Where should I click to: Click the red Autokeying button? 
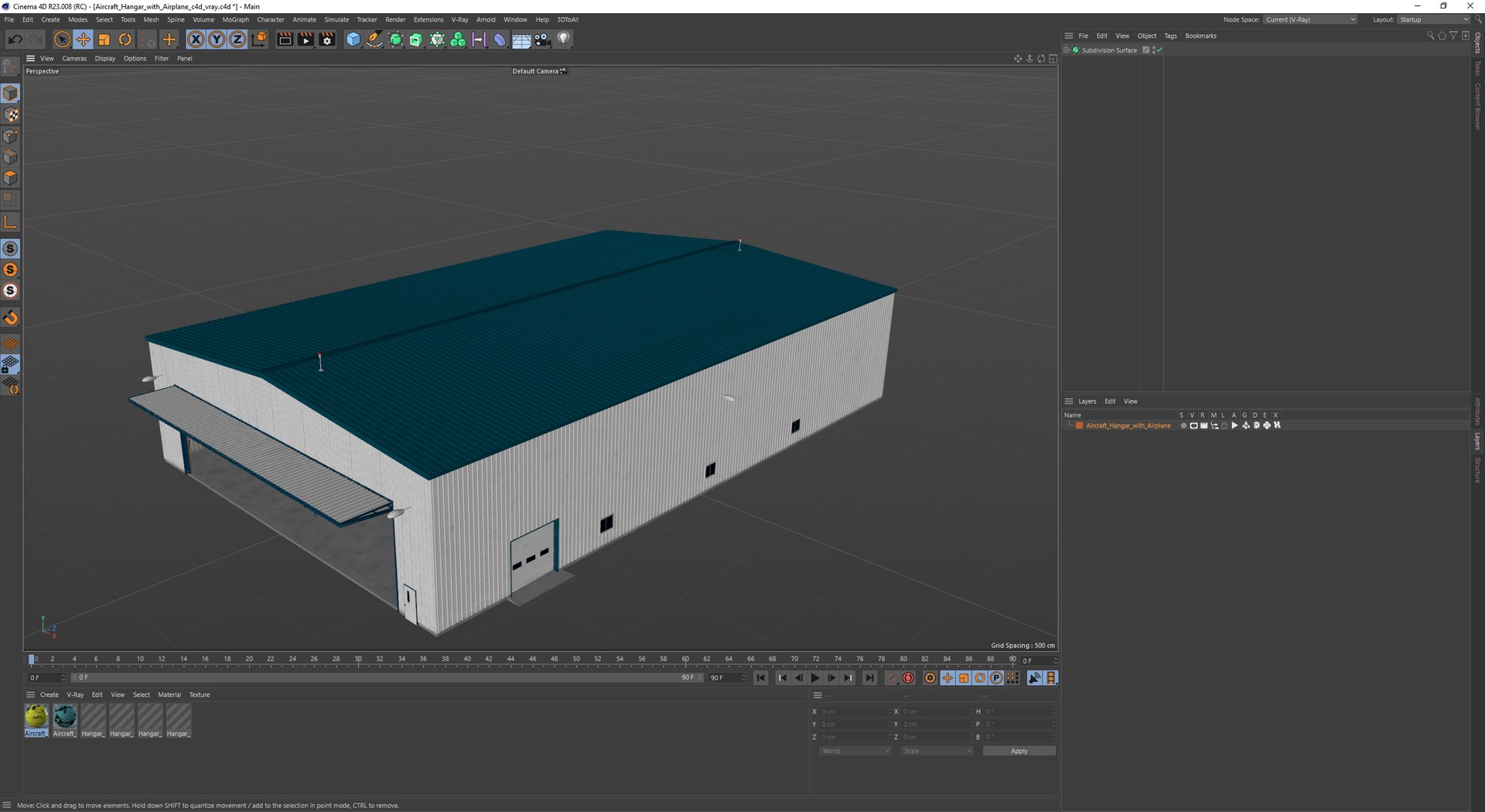tap(908, 678)
